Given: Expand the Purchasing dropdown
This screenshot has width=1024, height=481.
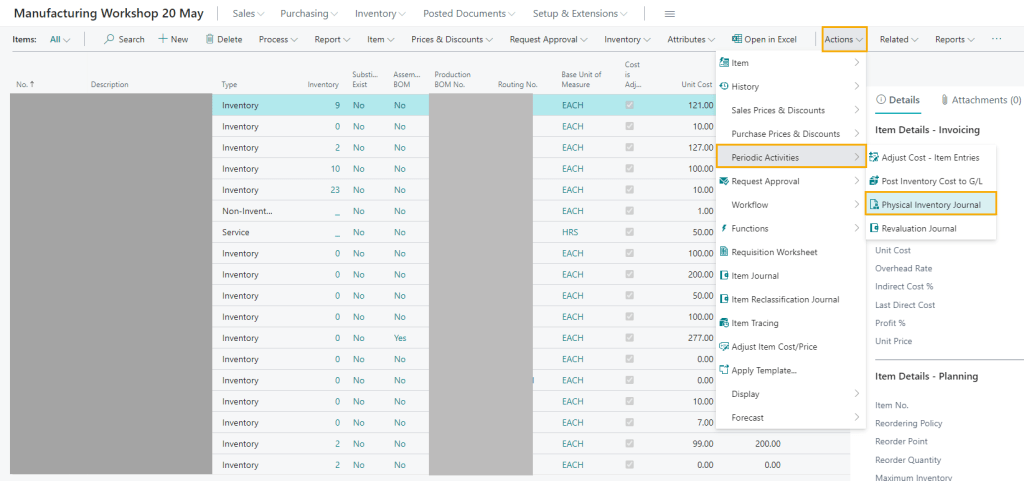Looking at the screenshot, I should (x=309, y=14).
